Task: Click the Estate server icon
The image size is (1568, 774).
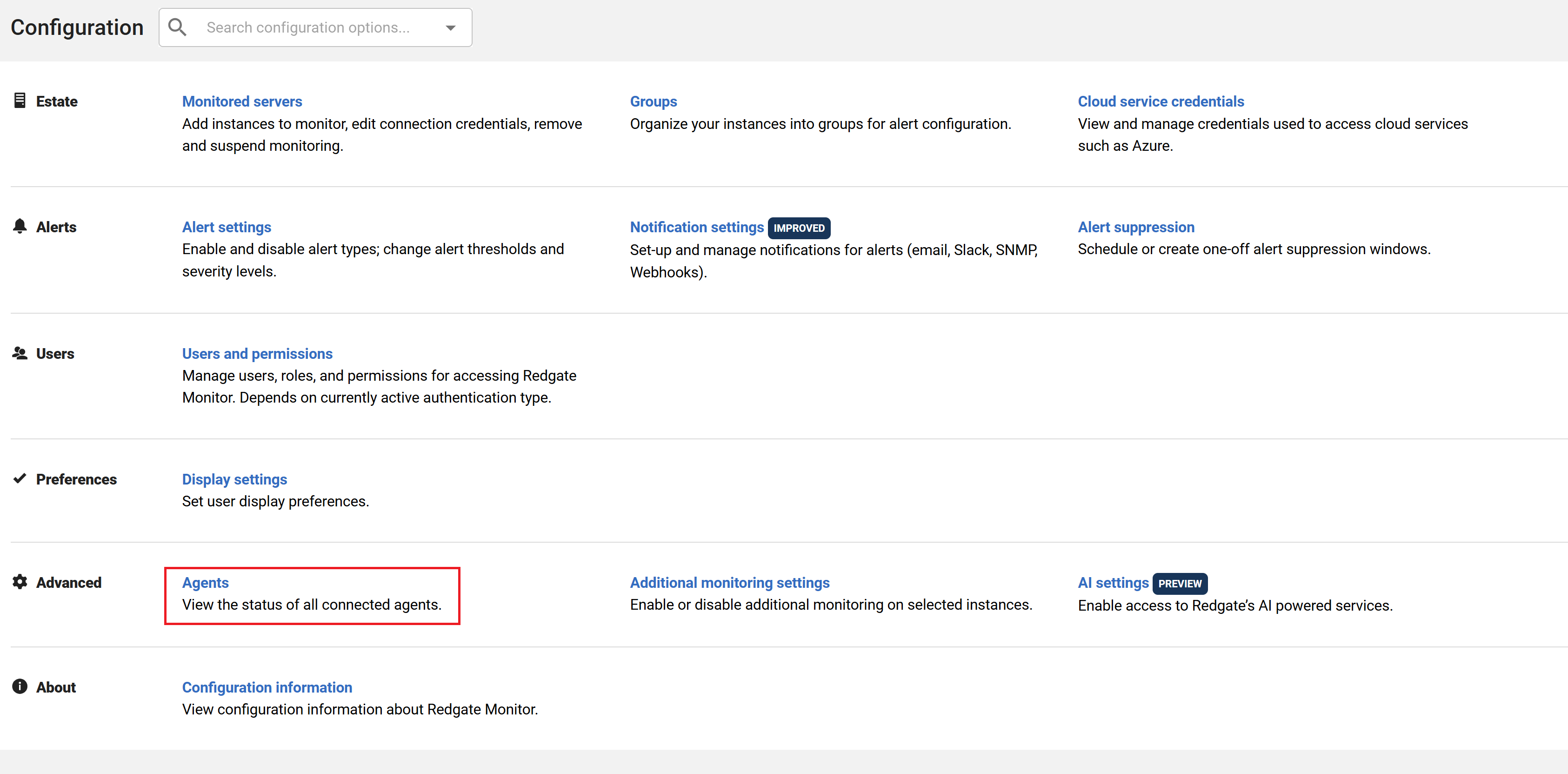Action: 20,101
